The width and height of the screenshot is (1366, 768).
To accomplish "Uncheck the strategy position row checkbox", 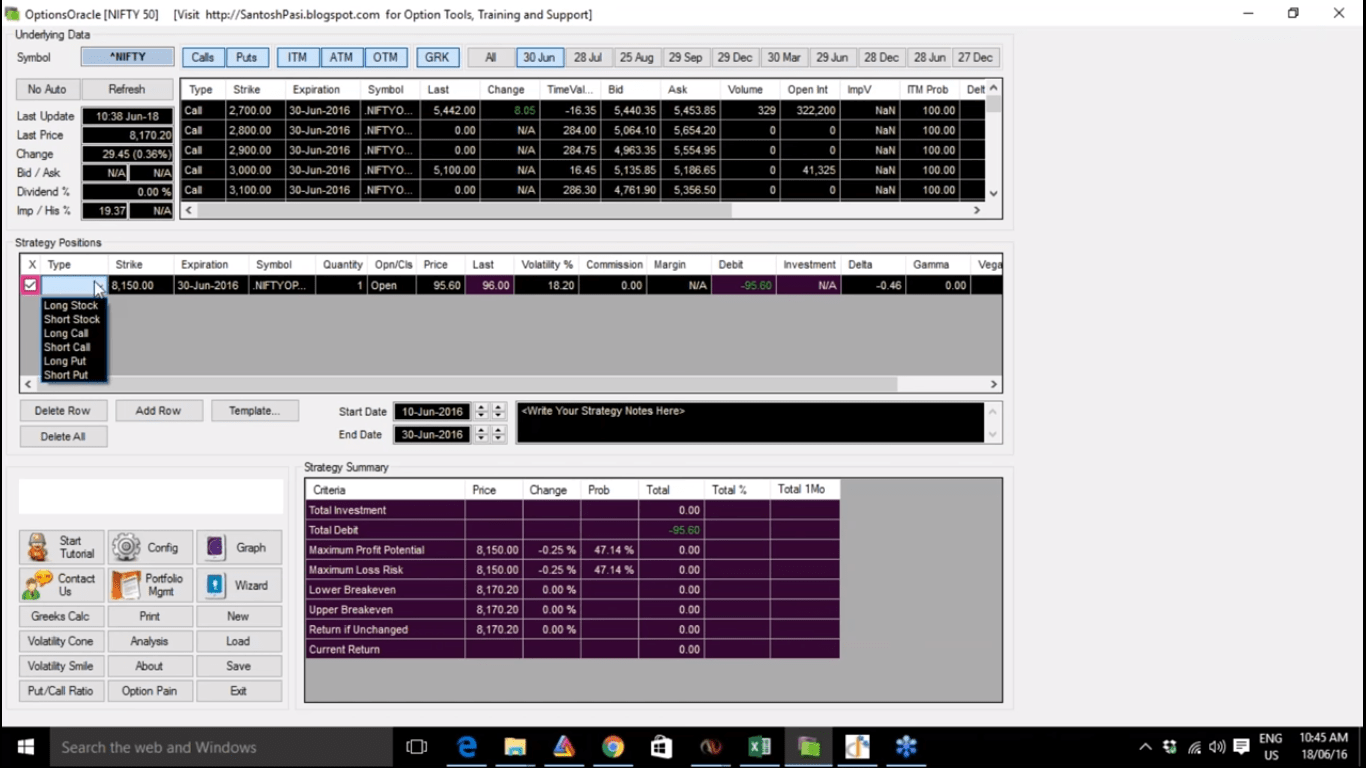I will (30, 285).
